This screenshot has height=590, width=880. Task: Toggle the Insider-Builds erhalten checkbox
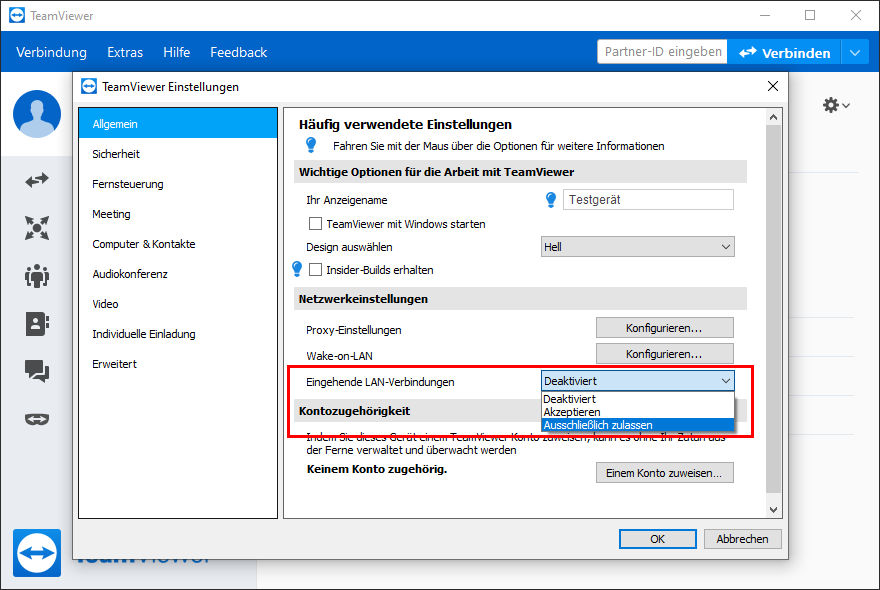315,270
